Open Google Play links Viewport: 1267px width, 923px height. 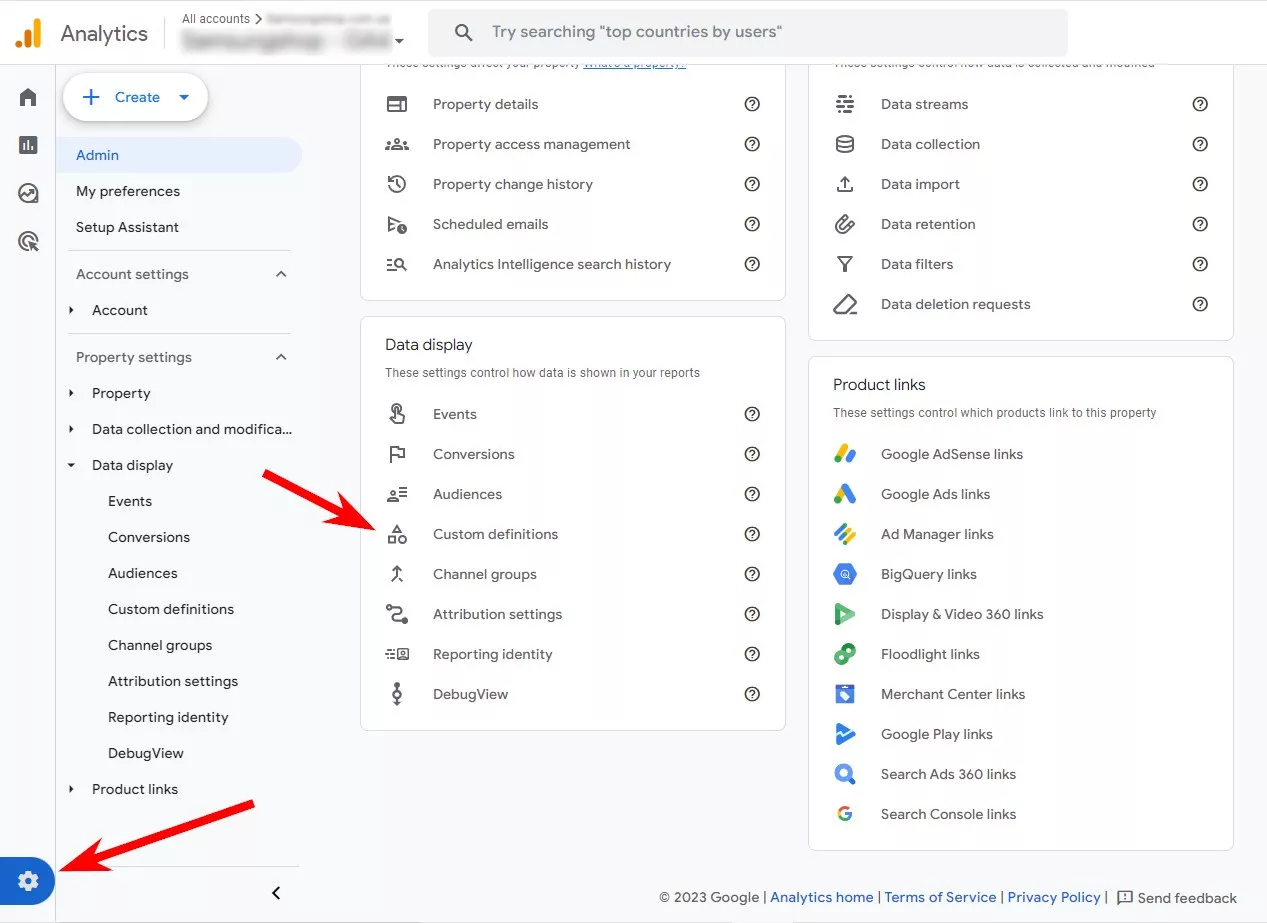937,734
